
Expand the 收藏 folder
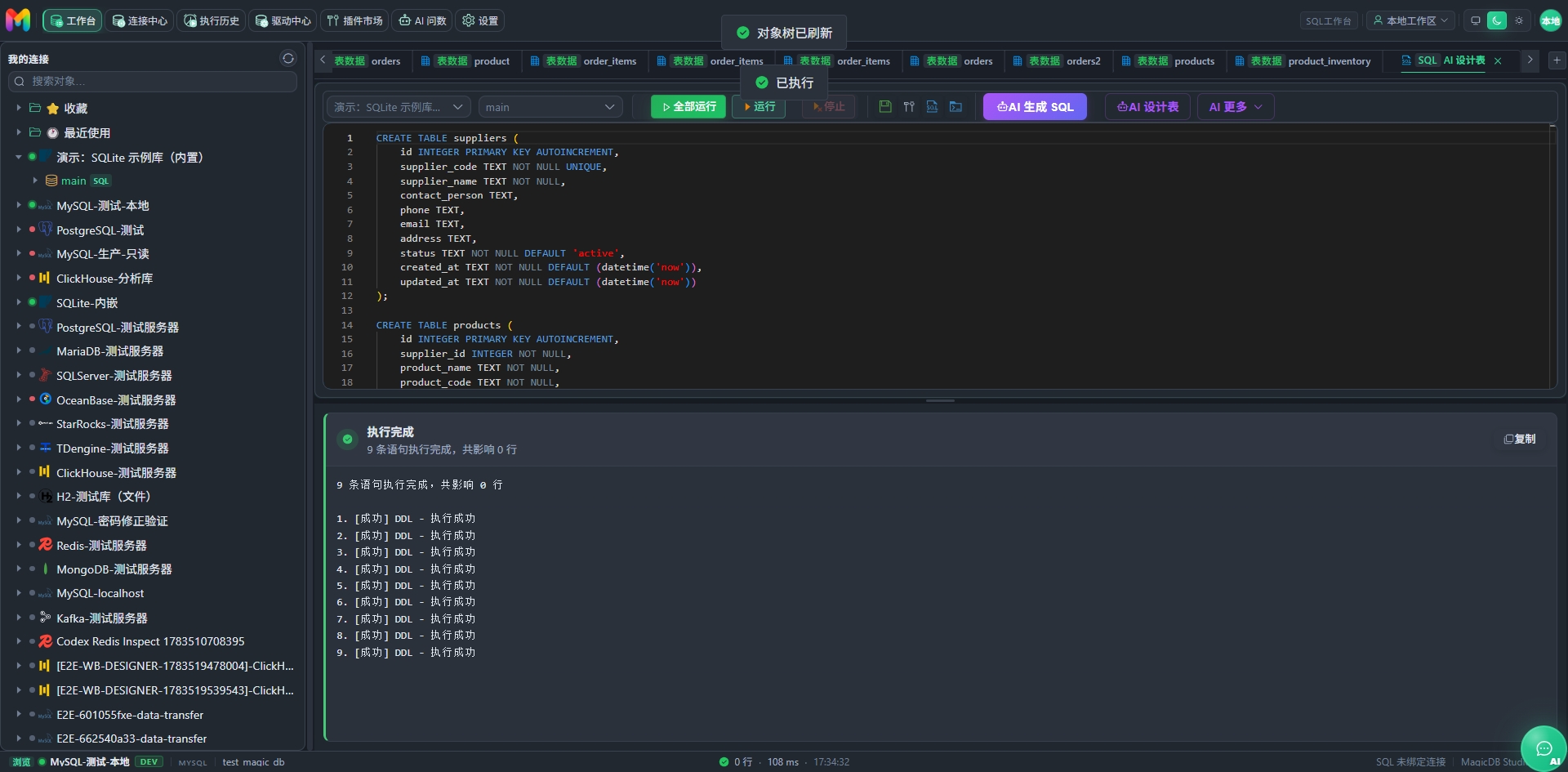point(19,108)
